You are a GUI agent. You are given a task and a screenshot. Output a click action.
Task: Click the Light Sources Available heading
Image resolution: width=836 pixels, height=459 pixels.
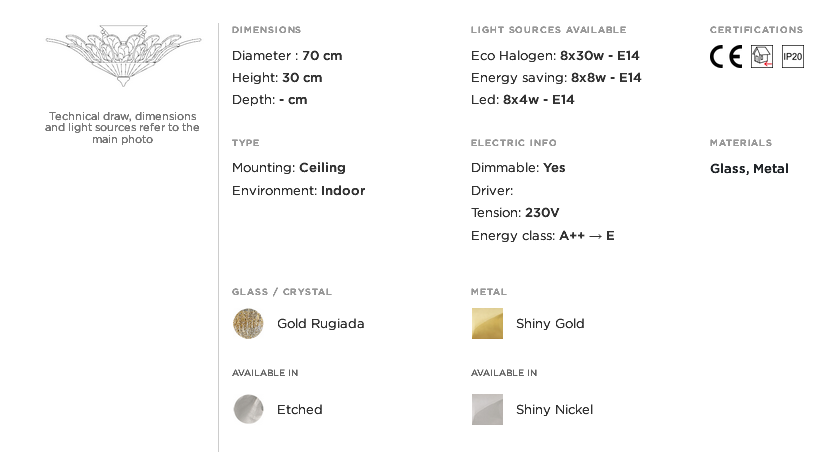pyautogui.click(x=549, y=30)
